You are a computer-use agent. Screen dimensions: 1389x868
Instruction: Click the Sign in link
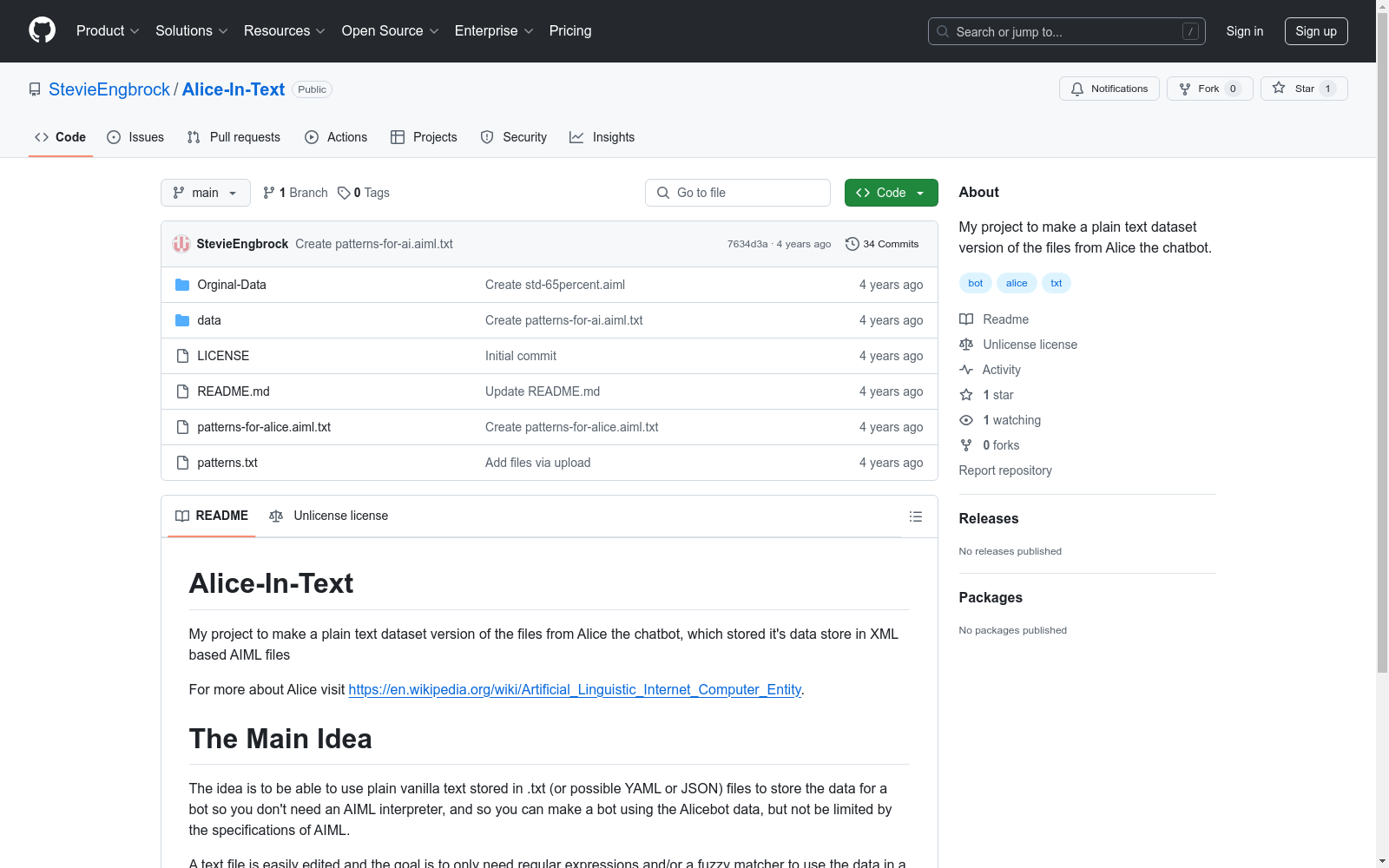pyautogui.click(x=1245, y=31)
